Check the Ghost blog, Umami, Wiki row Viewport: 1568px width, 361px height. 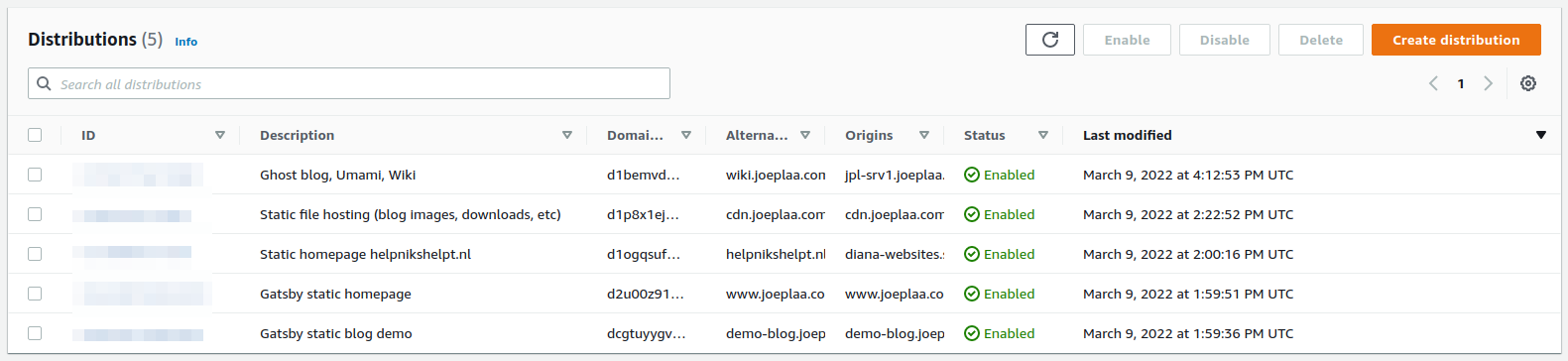[35, 175]
